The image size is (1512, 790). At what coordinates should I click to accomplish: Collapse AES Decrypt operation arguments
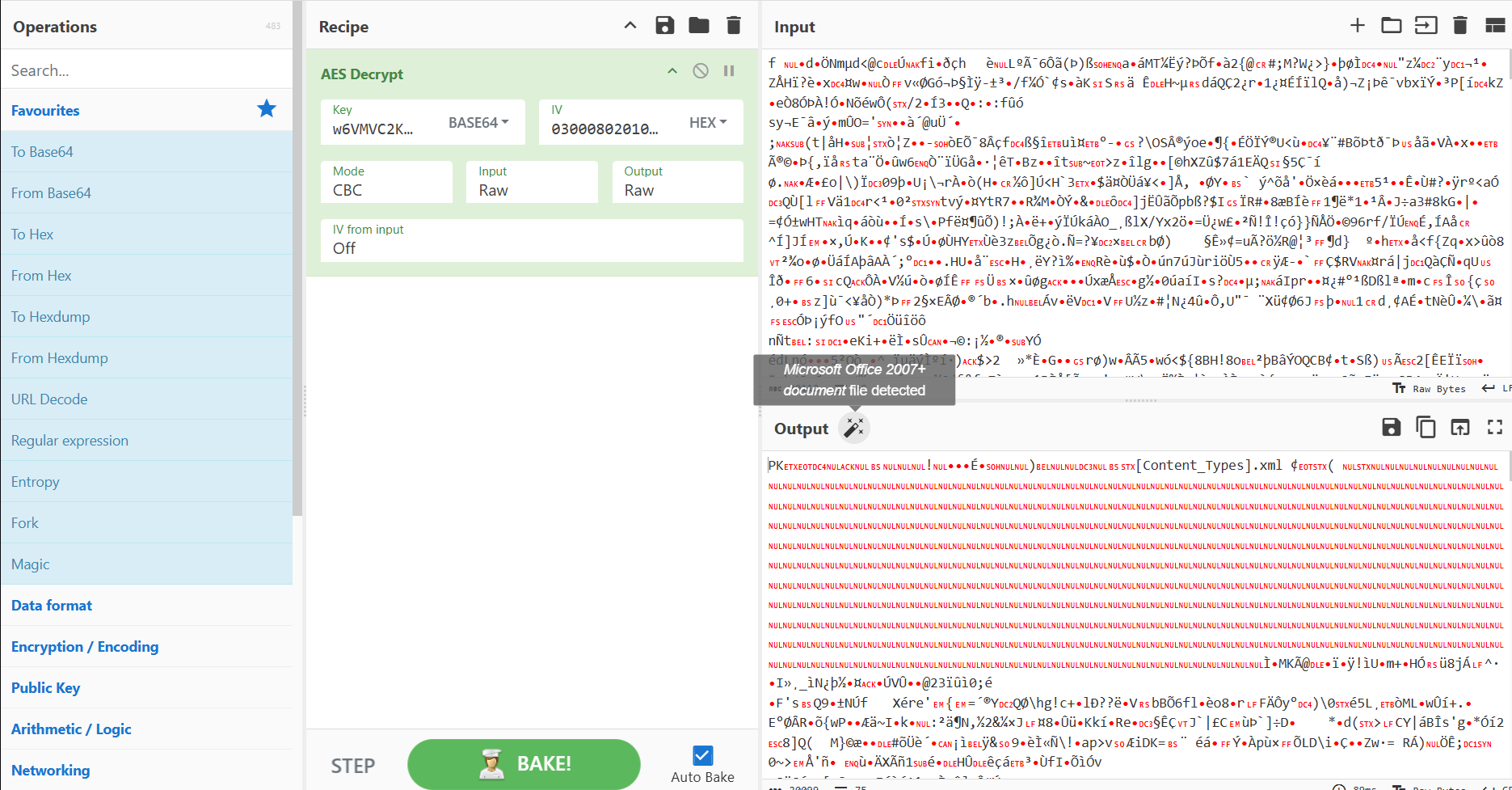pyautogui.click(x=672, y=71)
